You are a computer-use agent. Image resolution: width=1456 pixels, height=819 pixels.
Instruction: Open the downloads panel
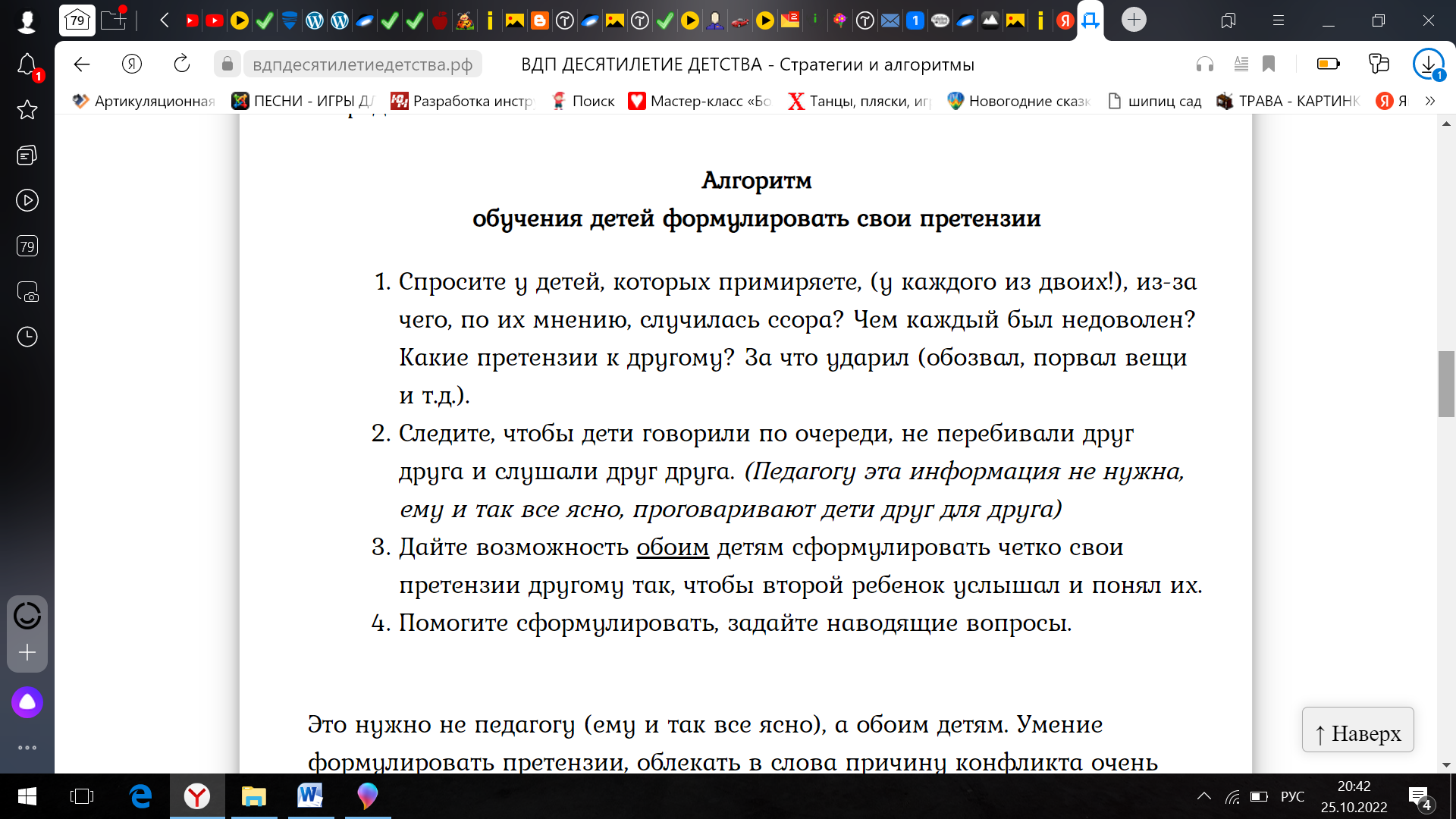point(1429,64)
